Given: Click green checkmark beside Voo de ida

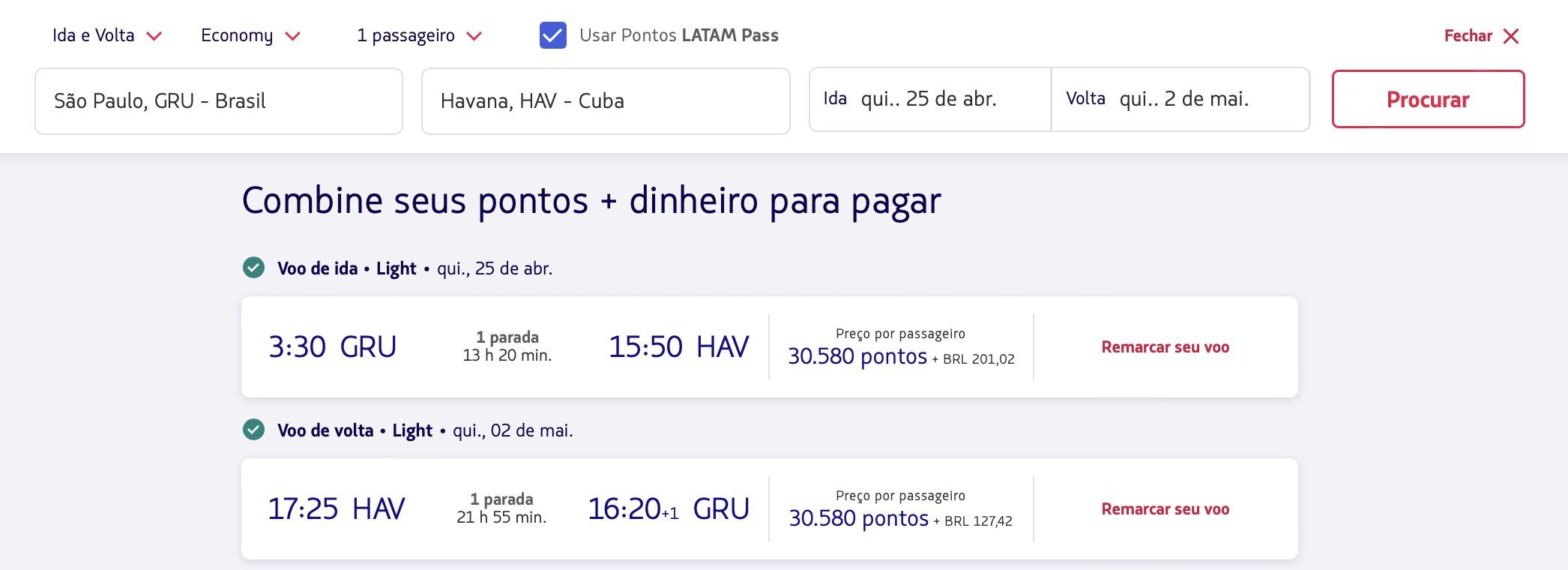Looking at the screenshot, I should point(253,268).
